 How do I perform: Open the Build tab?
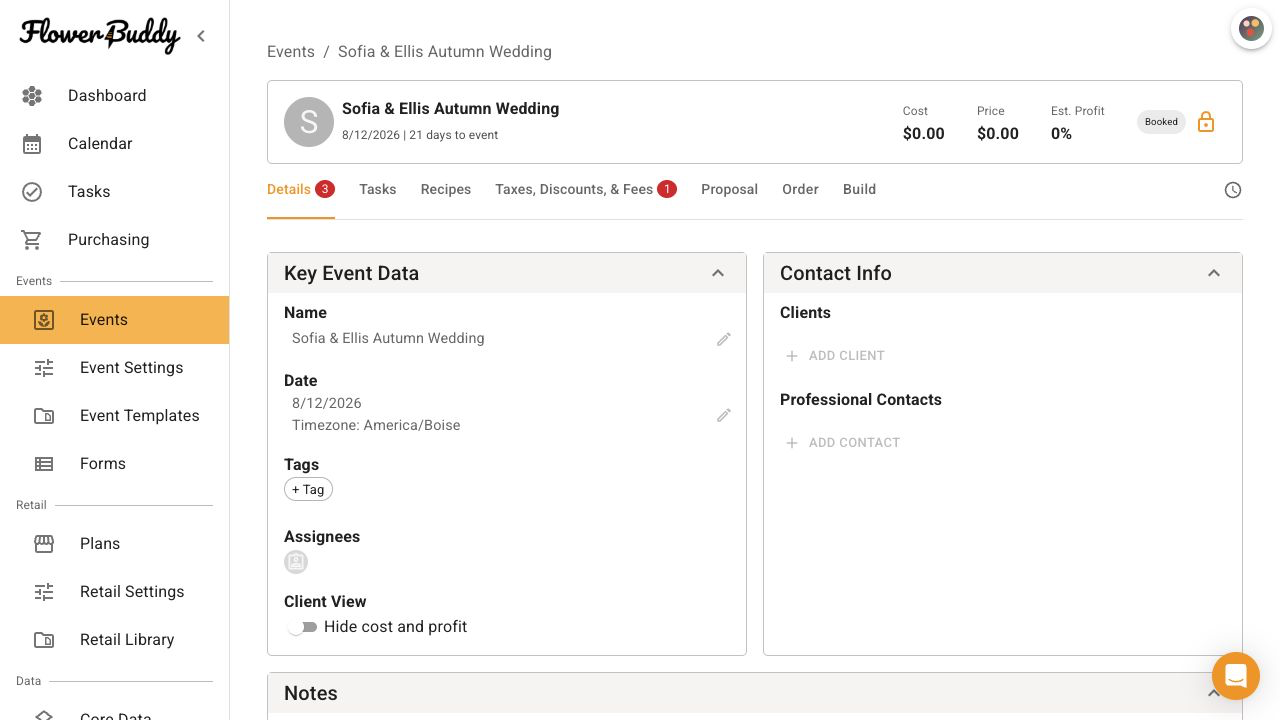click(x=859, y=189)
